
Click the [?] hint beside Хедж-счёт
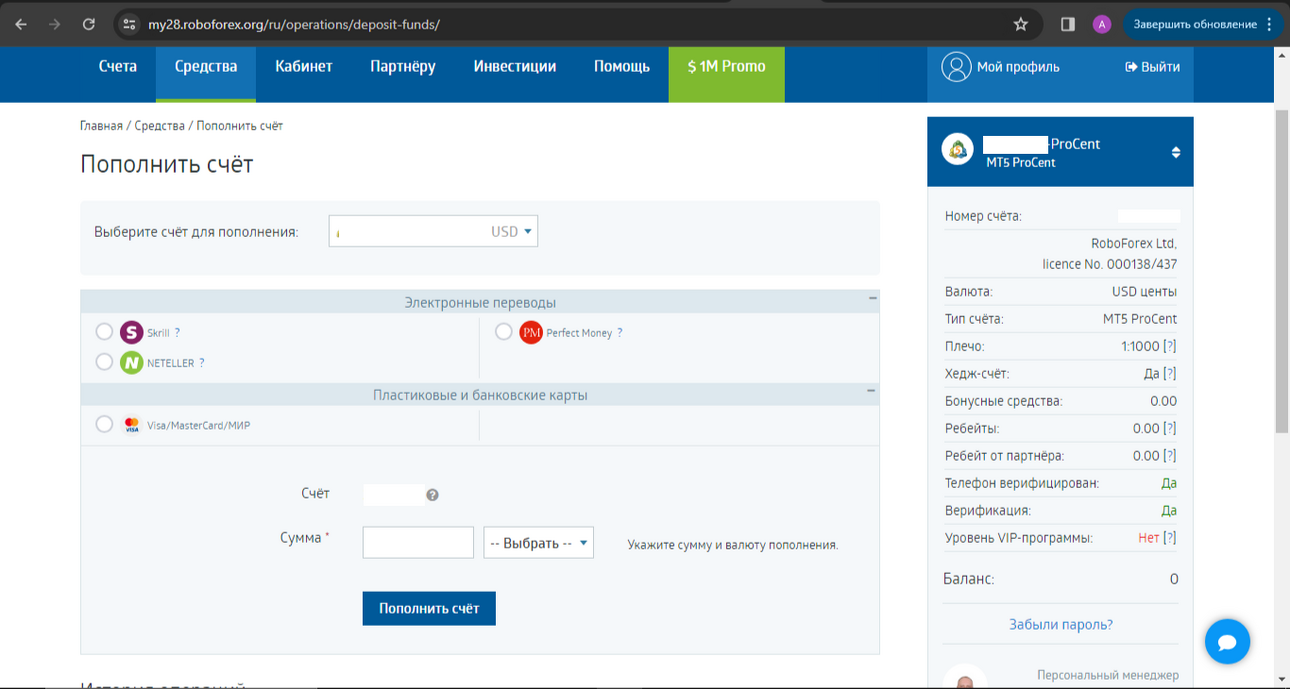(1169, 373)
